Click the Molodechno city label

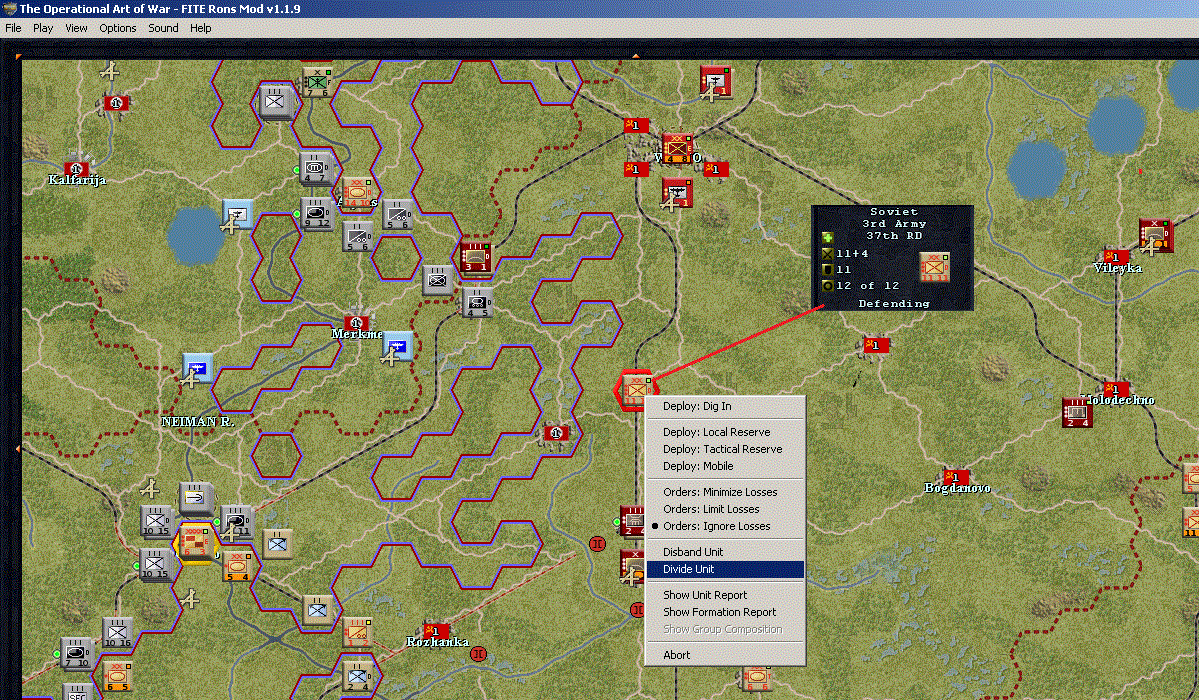click(x=1118, y=399)
